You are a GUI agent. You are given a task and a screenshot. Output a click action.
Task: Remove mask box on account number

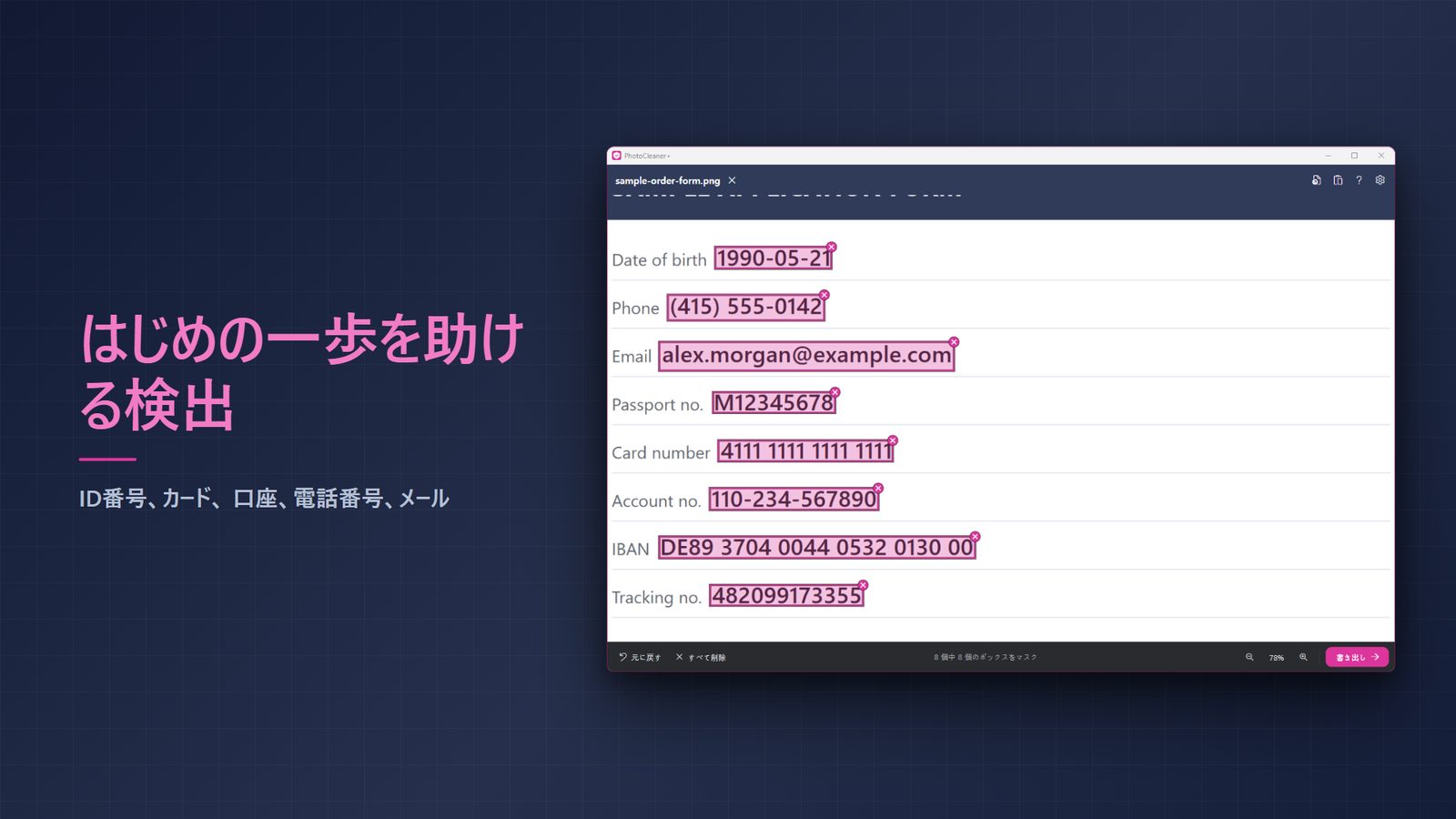point(878,489)
